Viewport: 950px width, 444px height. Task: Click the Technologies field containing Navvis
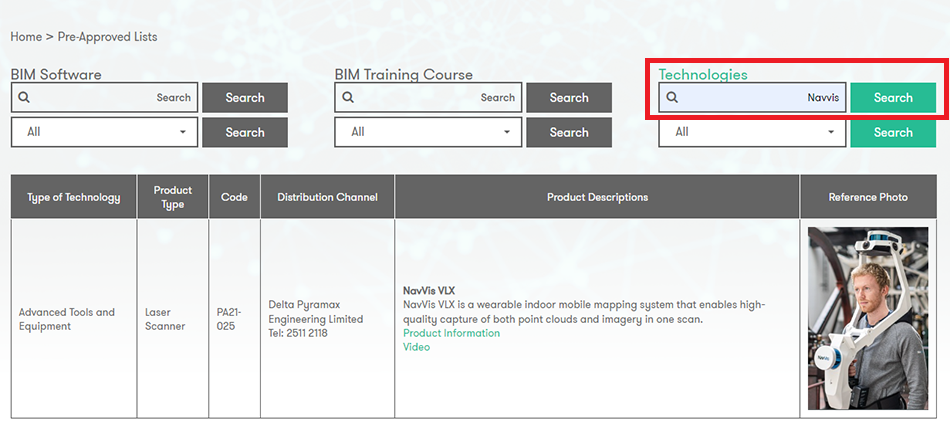tap(752, 98)
